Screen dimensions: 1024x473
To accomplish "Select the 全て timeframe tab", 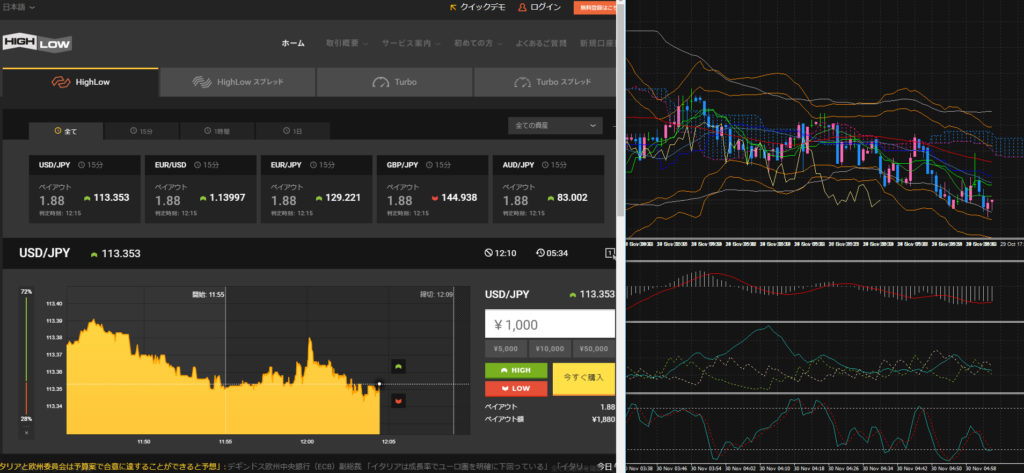I will coord(65,131).
